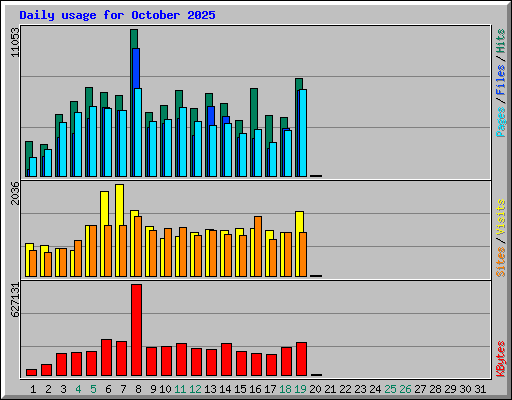Image resolution: width=512 pixels, height=400 pixels.
Task: Click day label 13 on the x-axis
Action: (x=210, y=389)
